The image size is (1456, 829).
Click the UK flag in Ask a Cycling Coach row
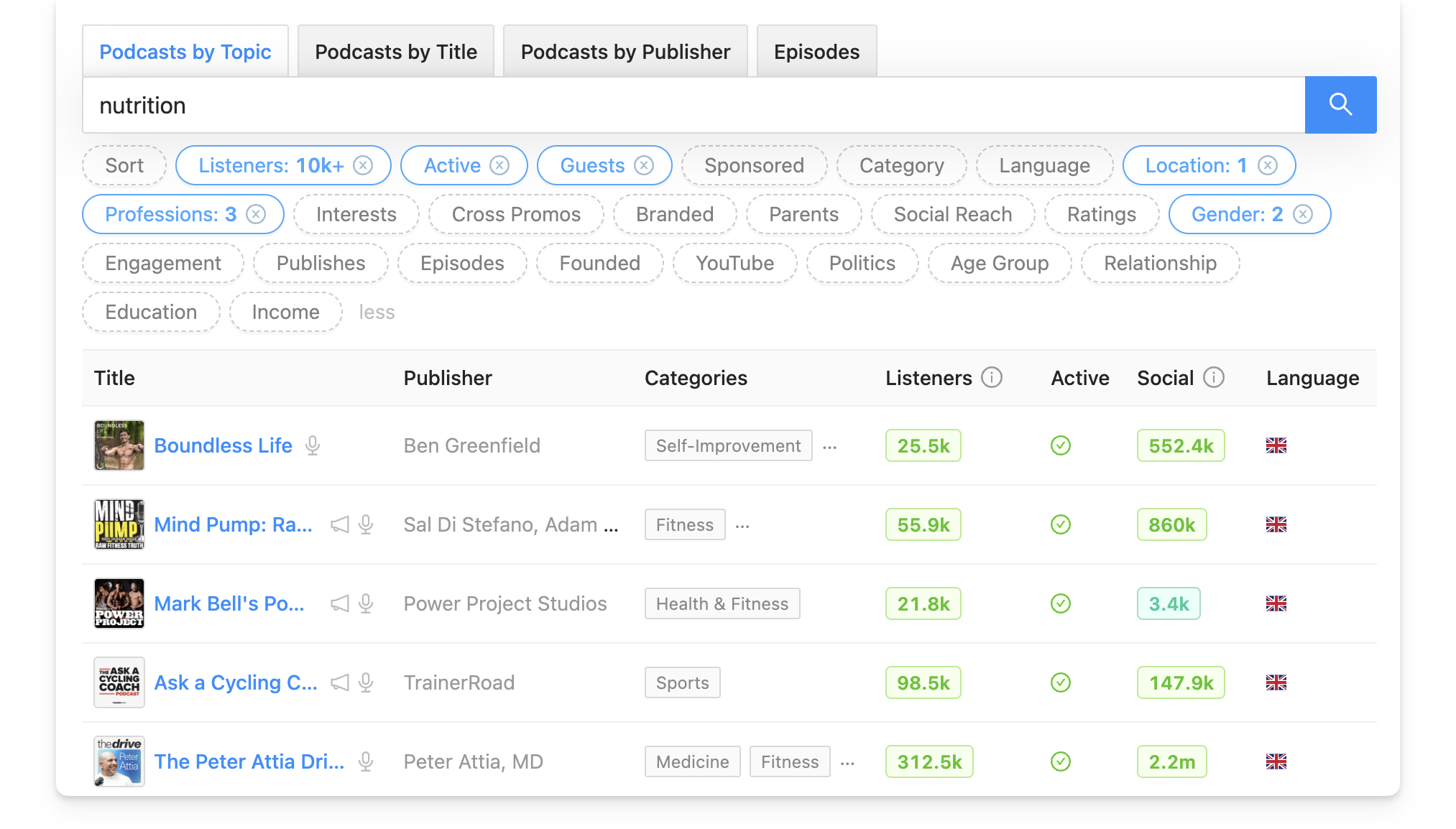tap(1276, 682)
